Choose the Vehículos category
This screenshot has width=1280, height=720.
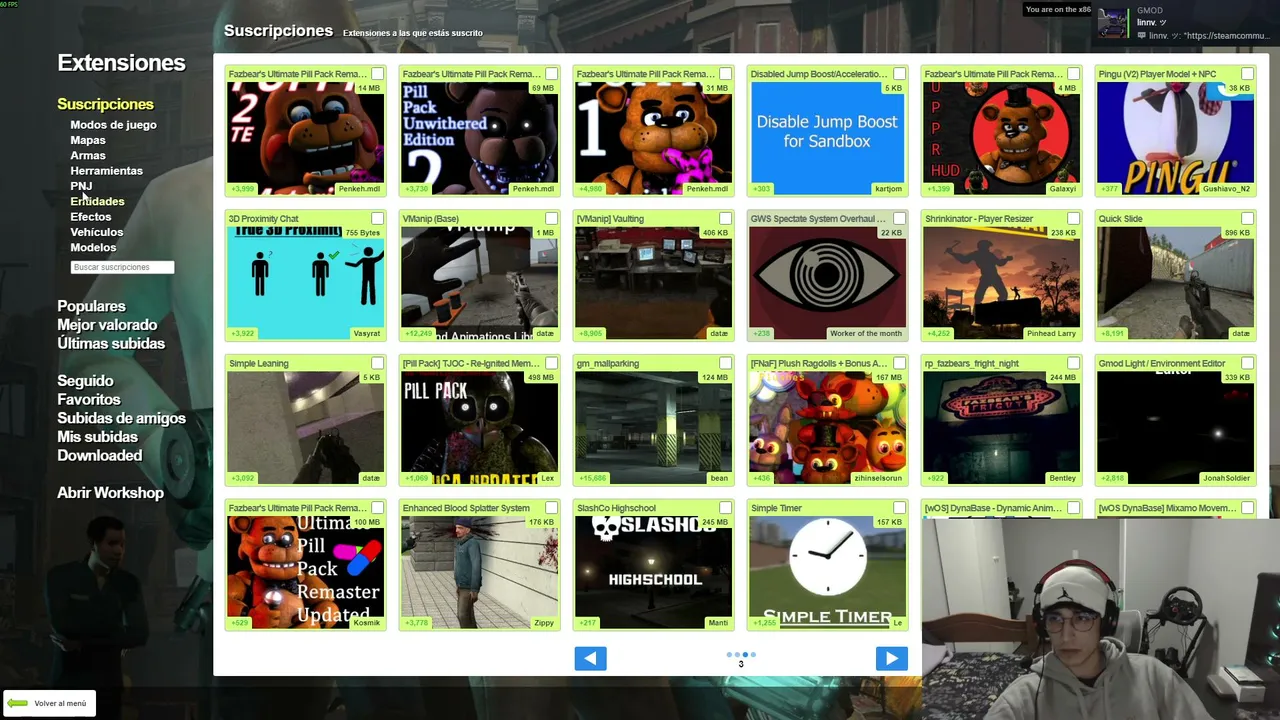[97, 232]
